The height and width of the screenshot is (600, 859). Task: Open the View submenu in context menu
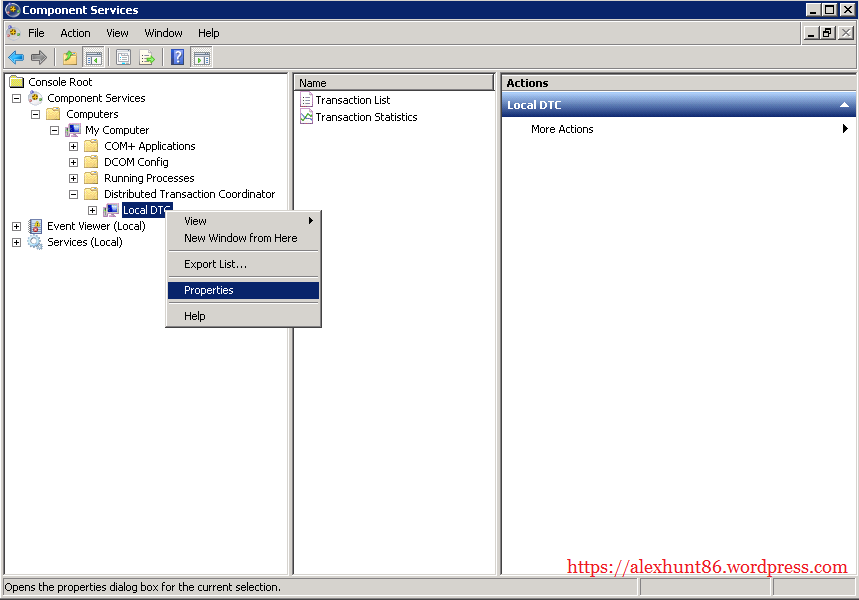tap(243, 221)
